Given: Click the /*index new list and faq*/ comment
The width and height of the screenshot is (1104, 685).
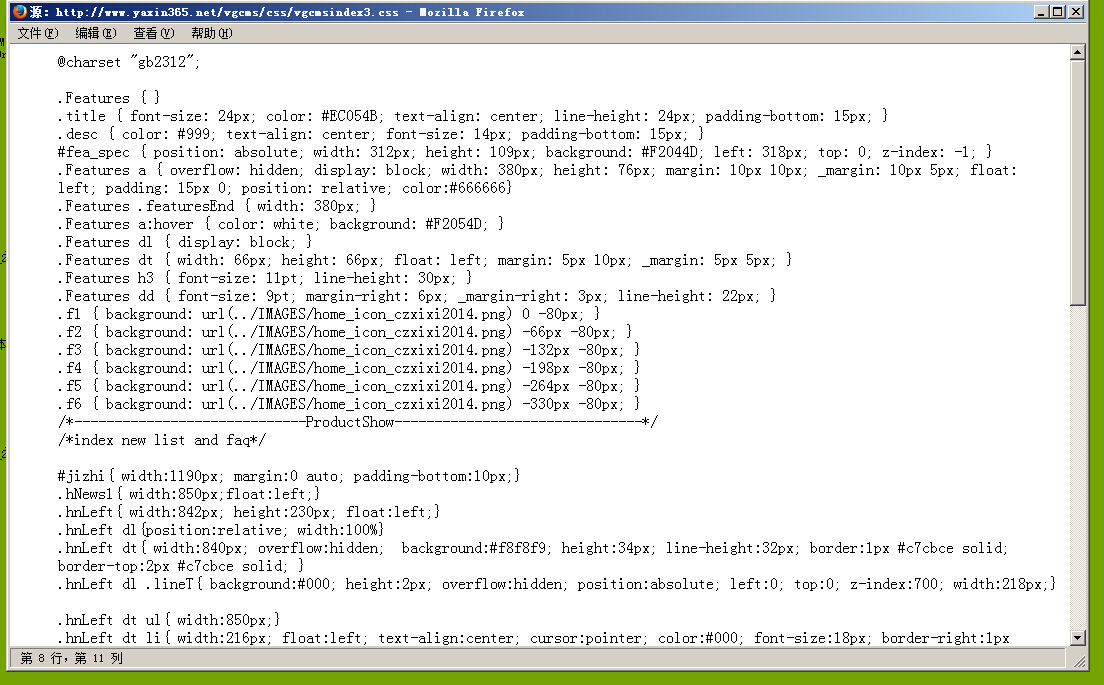Looking at the screenshot, I should pos(161,440).
